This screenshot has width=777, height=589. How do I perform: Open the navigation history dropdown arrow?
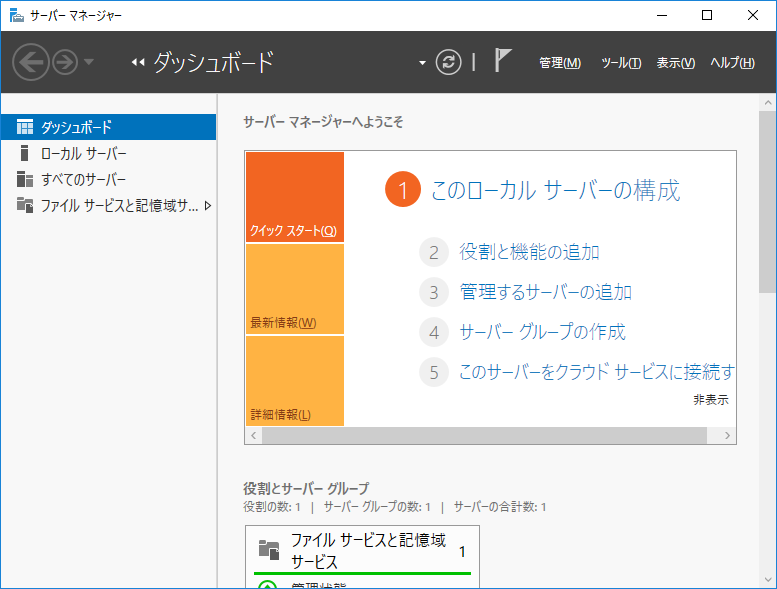pyautogui.click(x=89, y=62)
